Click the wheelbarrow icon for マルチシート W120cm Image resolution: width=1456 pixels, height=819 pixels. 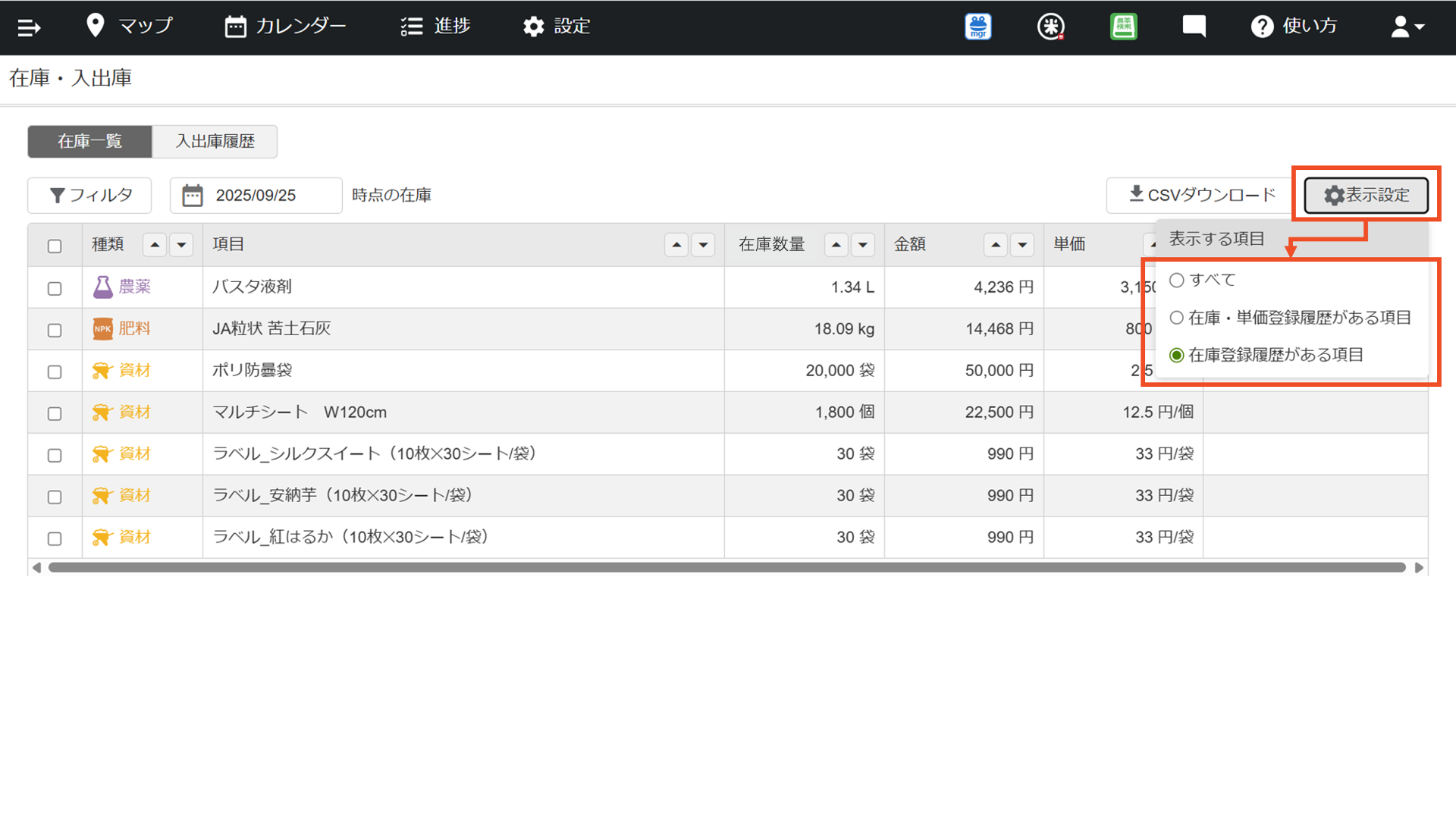[102, 413]
